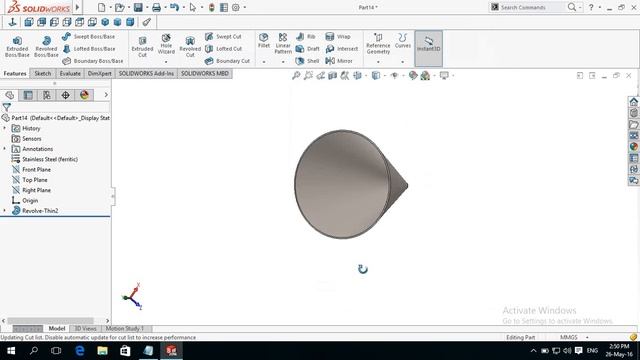Screen dimensions: 640x360
Task: Open the DisplayManager tab
Action: tap(84, 95)
